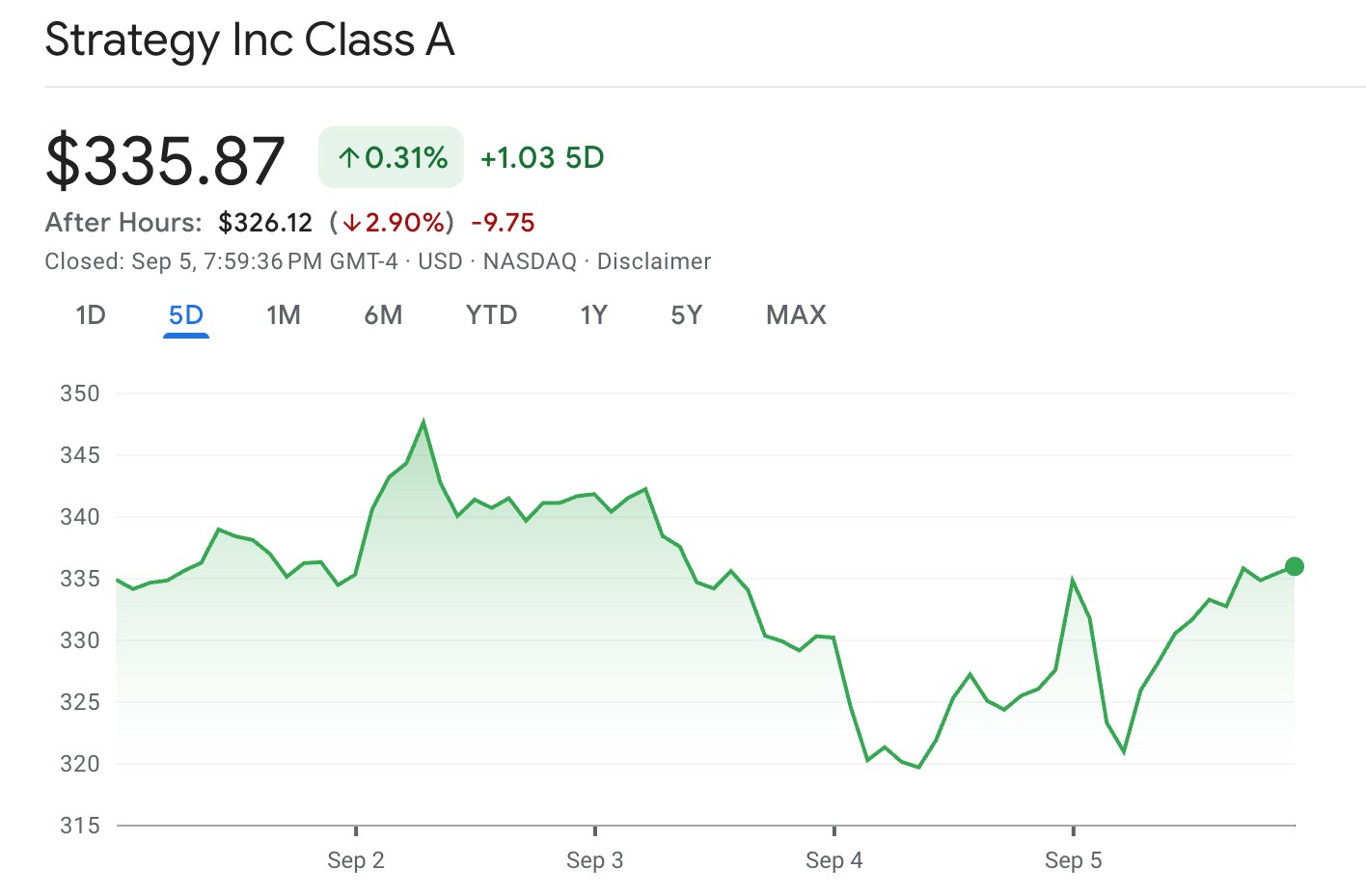
Task: Click the green percentage change badge
Action: (391, 155)
